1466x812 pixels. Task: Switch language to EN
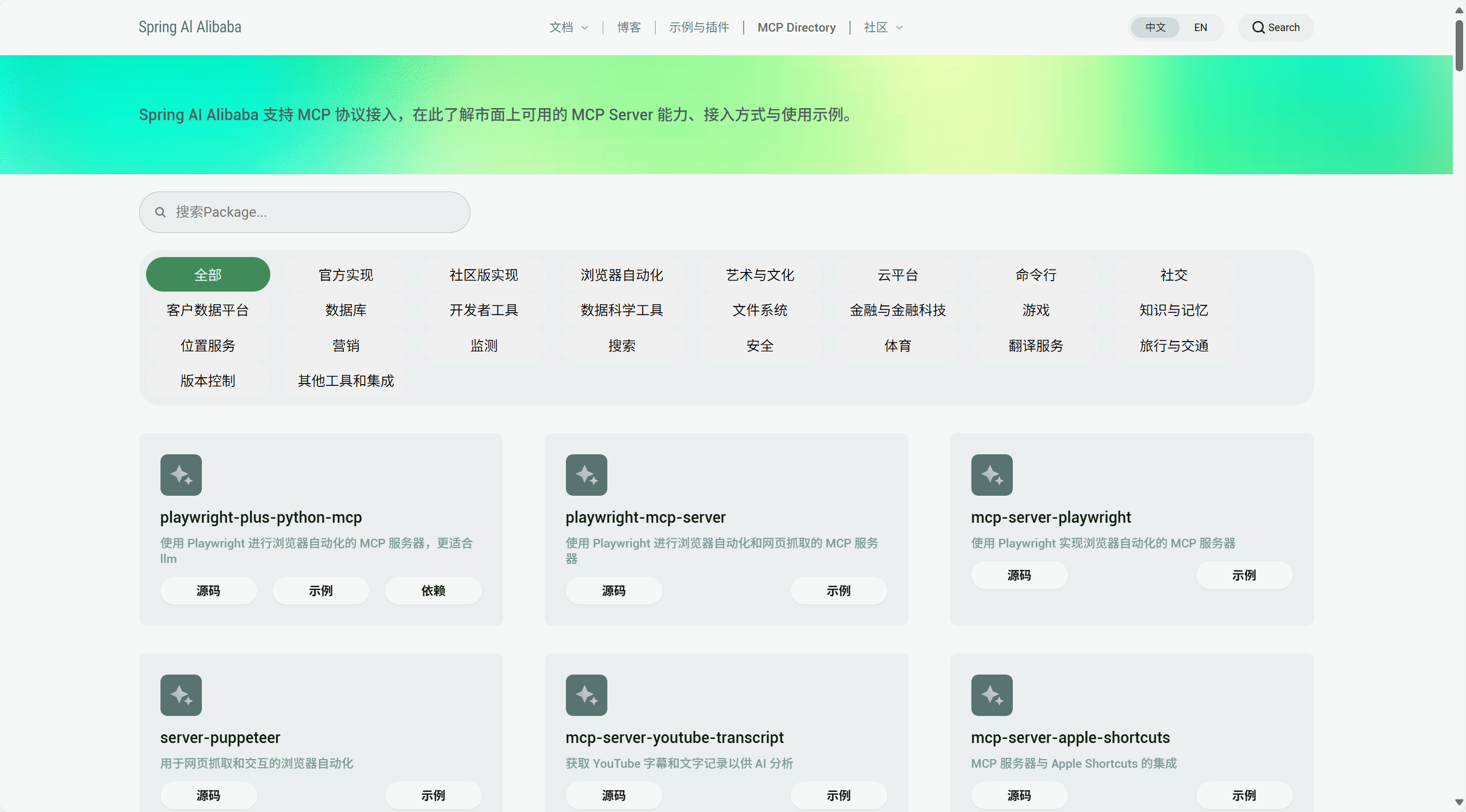click(x=1200, y=28)
